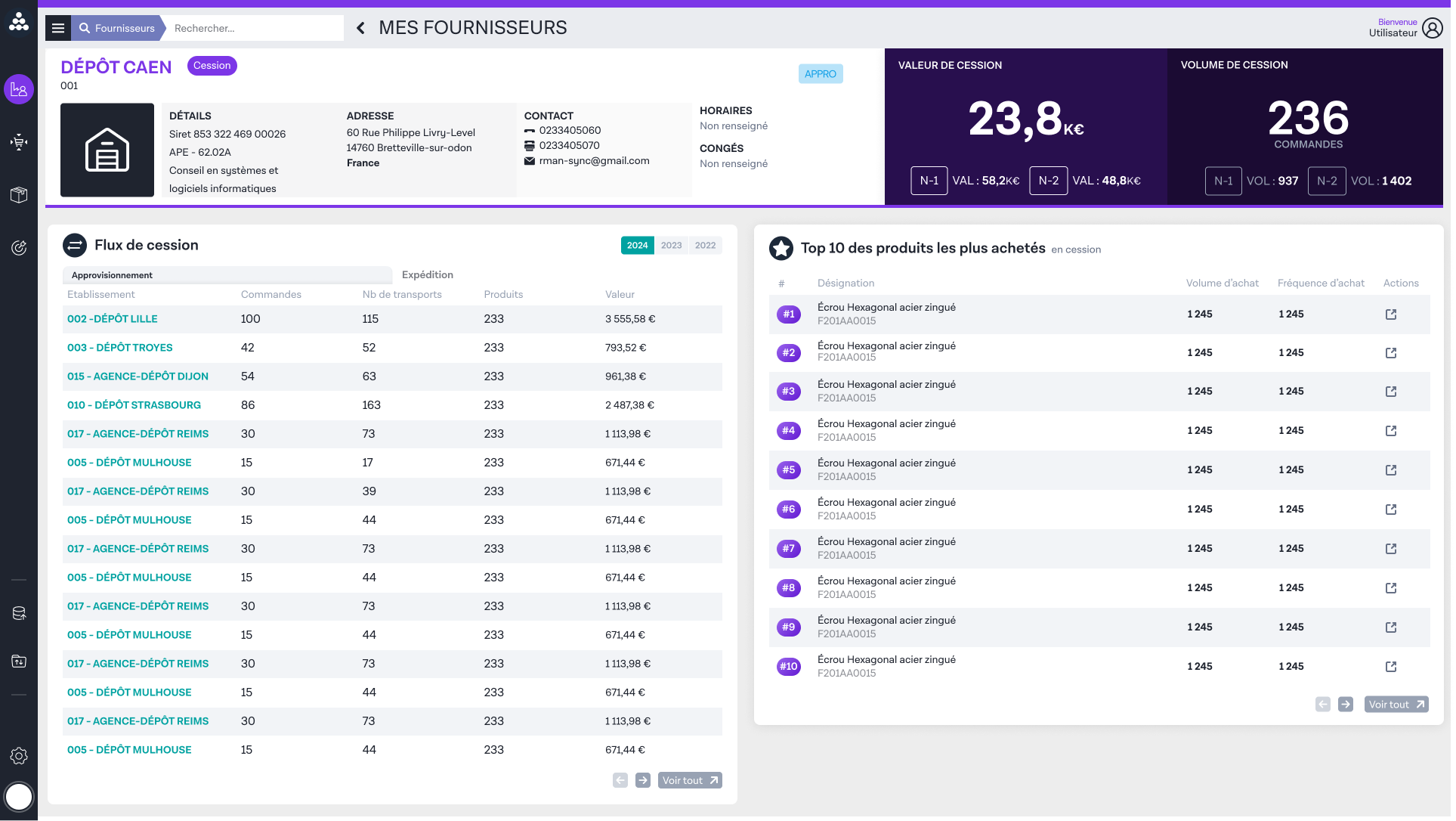The image size is (1456, 821).
Task: Open the settings gear in the sidebar
Action: [x=19, y=756]
